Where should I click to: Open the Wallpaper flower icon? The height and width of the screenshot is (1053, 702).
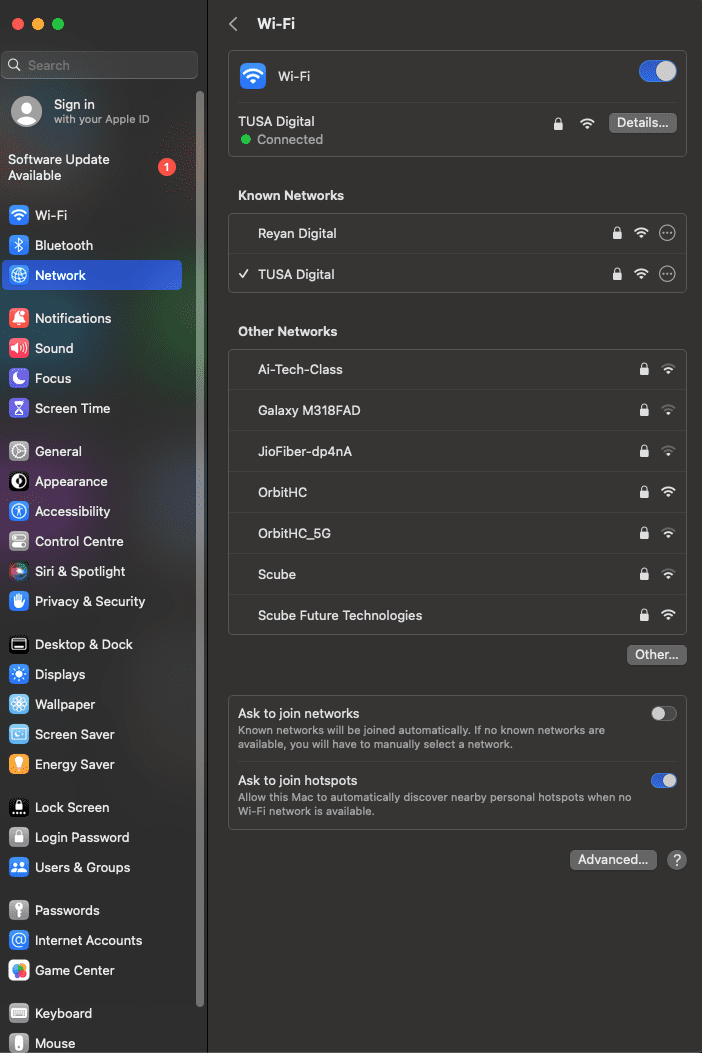[x=19, y=704]
